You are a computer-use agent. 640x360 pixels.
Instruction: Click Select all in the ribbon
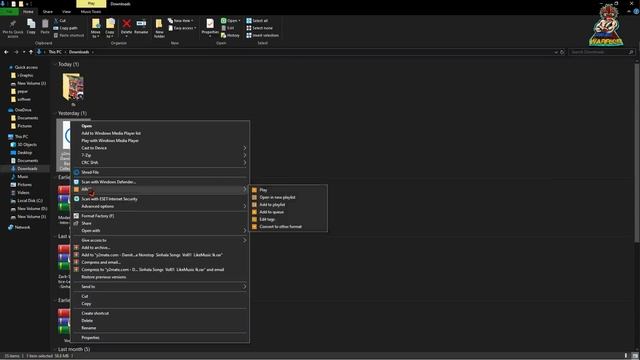(257, 20)
